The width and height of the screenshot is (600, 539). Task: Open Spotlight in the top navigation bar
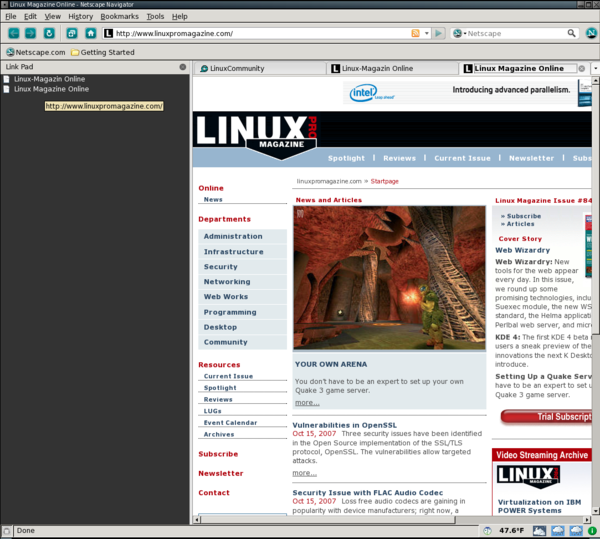coord(346,158)
